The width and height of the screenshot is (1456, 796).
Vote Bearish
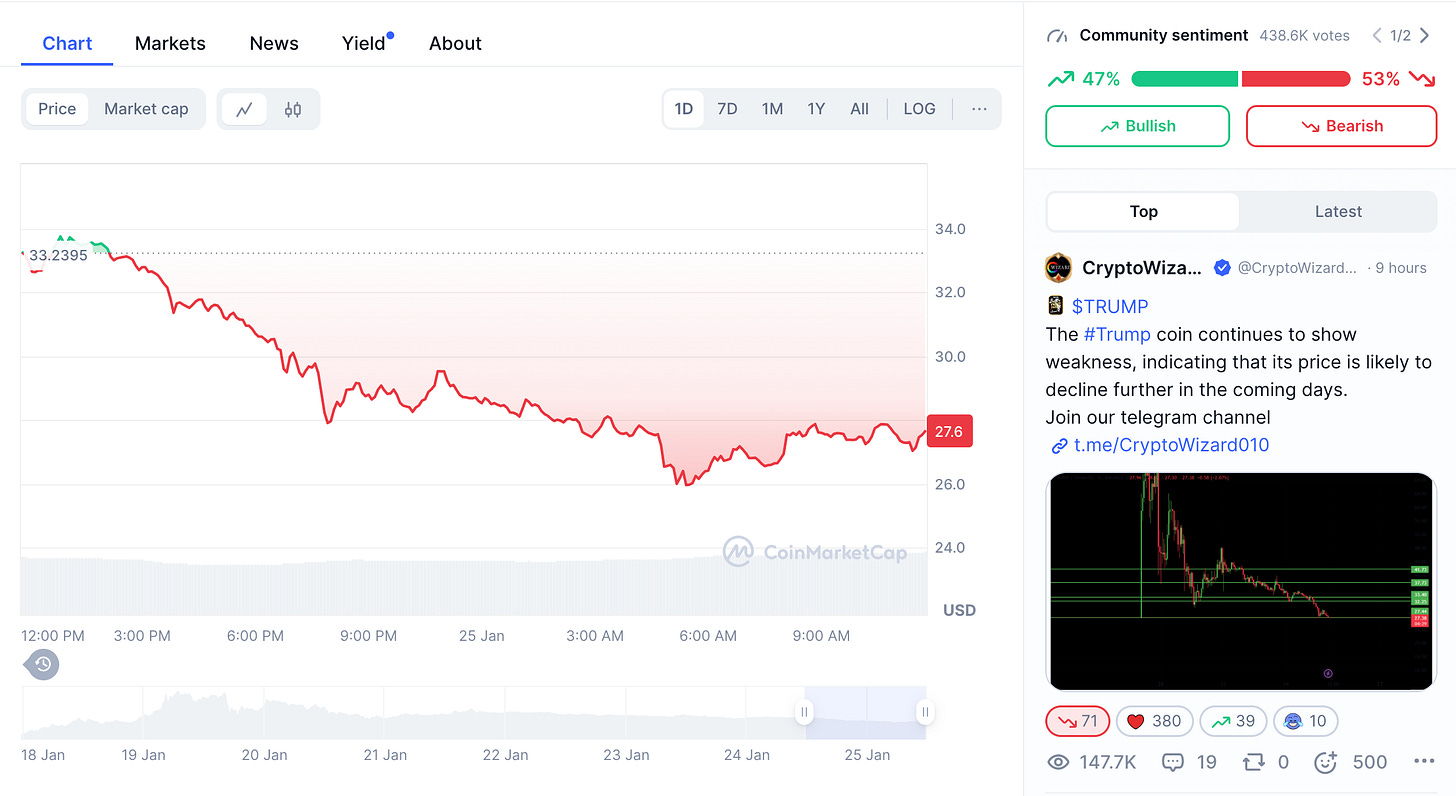point(1342,126)
